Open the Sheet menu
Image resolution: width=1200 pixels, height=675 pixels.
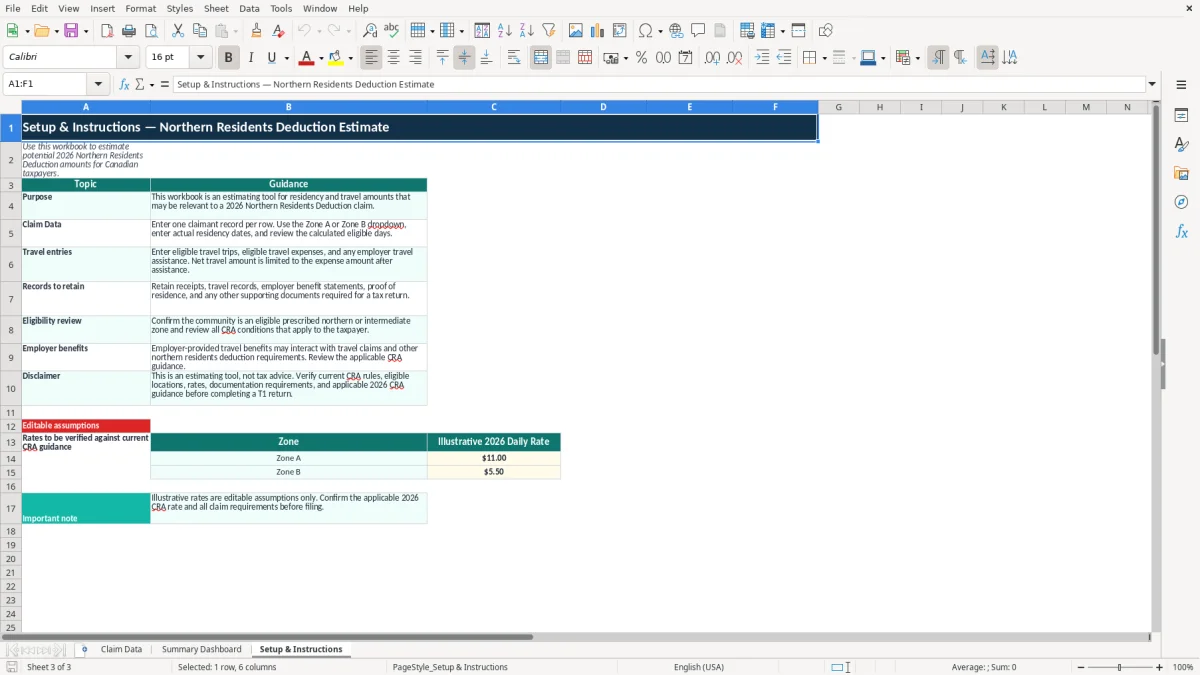(216, 8)
